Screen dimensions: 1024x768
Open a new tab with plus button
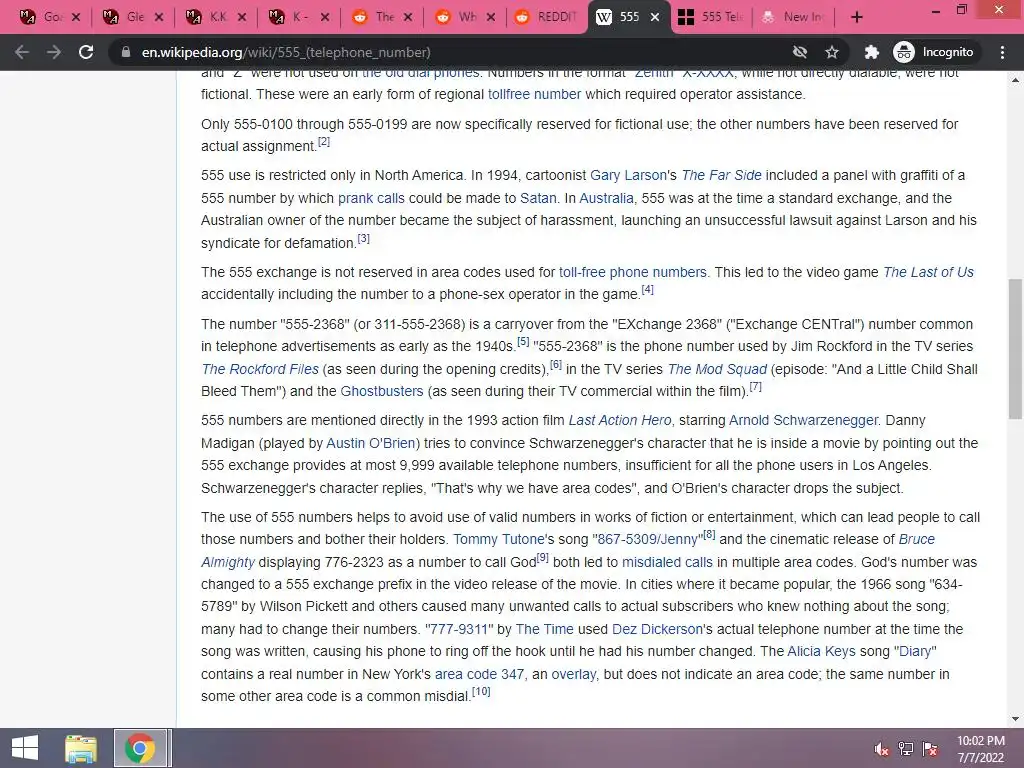pyautogui.click(x=857, y=17)
